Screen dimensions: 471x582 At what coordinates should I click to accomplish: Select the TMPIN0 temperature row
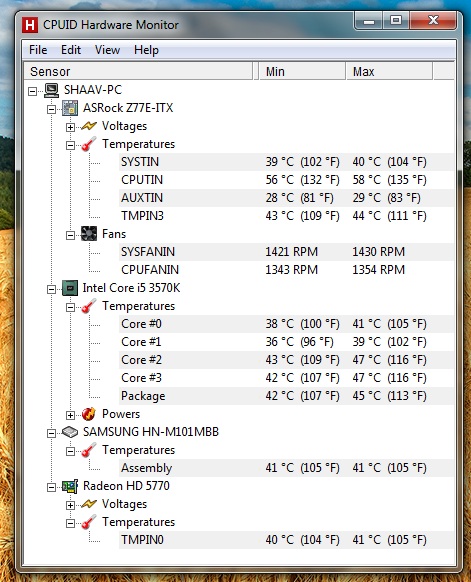pyautogui.click(x=286, y=540)
